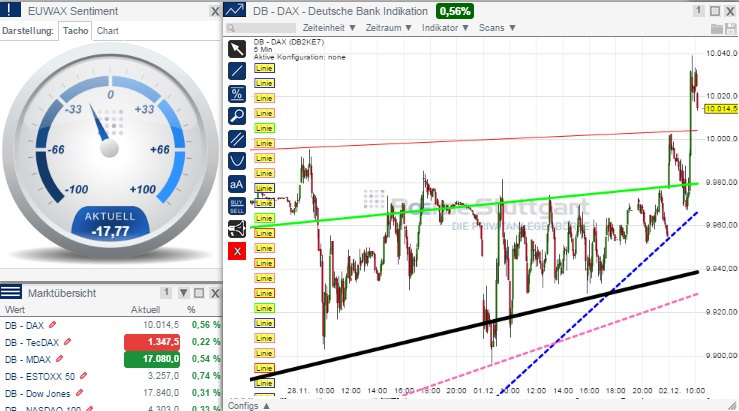Click the yellow 10.014,5 price label on axis
The height and width of the screenshot is (411, 739).
pos(721,109)
